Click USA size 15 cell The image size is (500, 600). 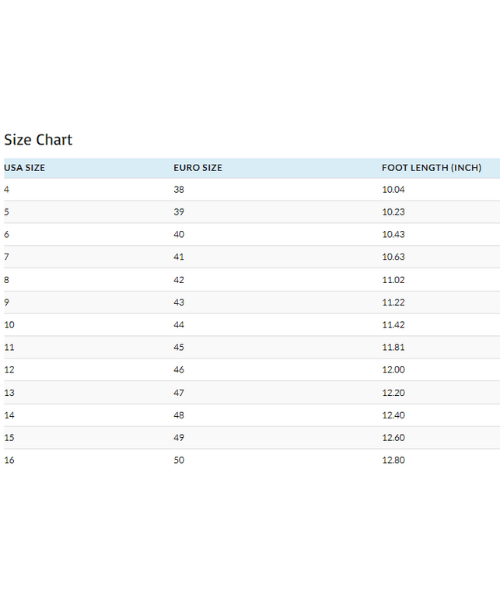pyautogui.click(x=9, y=438)
